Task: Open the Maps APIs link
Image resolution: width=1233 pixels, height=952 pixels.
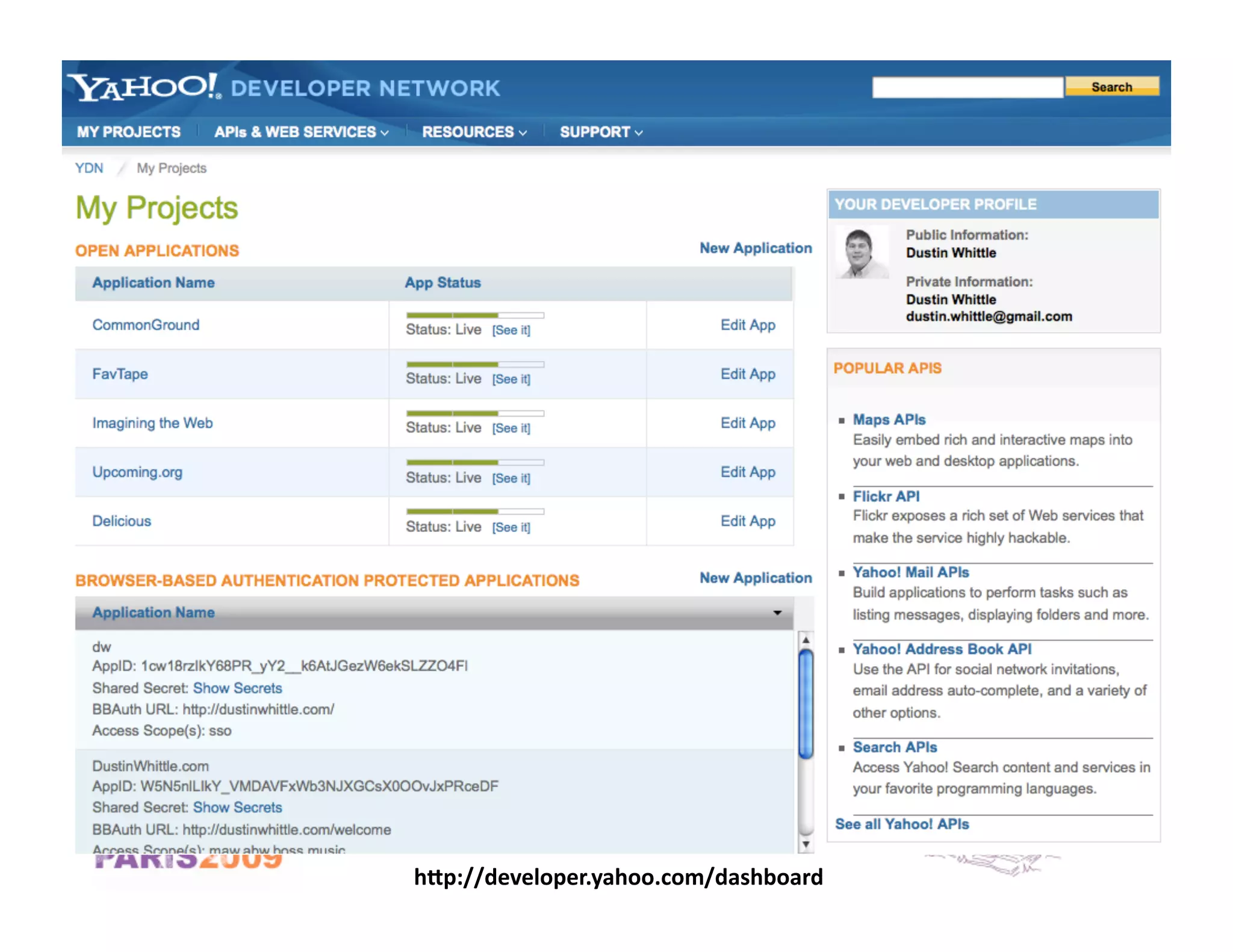Action: [x=889, y=419]
